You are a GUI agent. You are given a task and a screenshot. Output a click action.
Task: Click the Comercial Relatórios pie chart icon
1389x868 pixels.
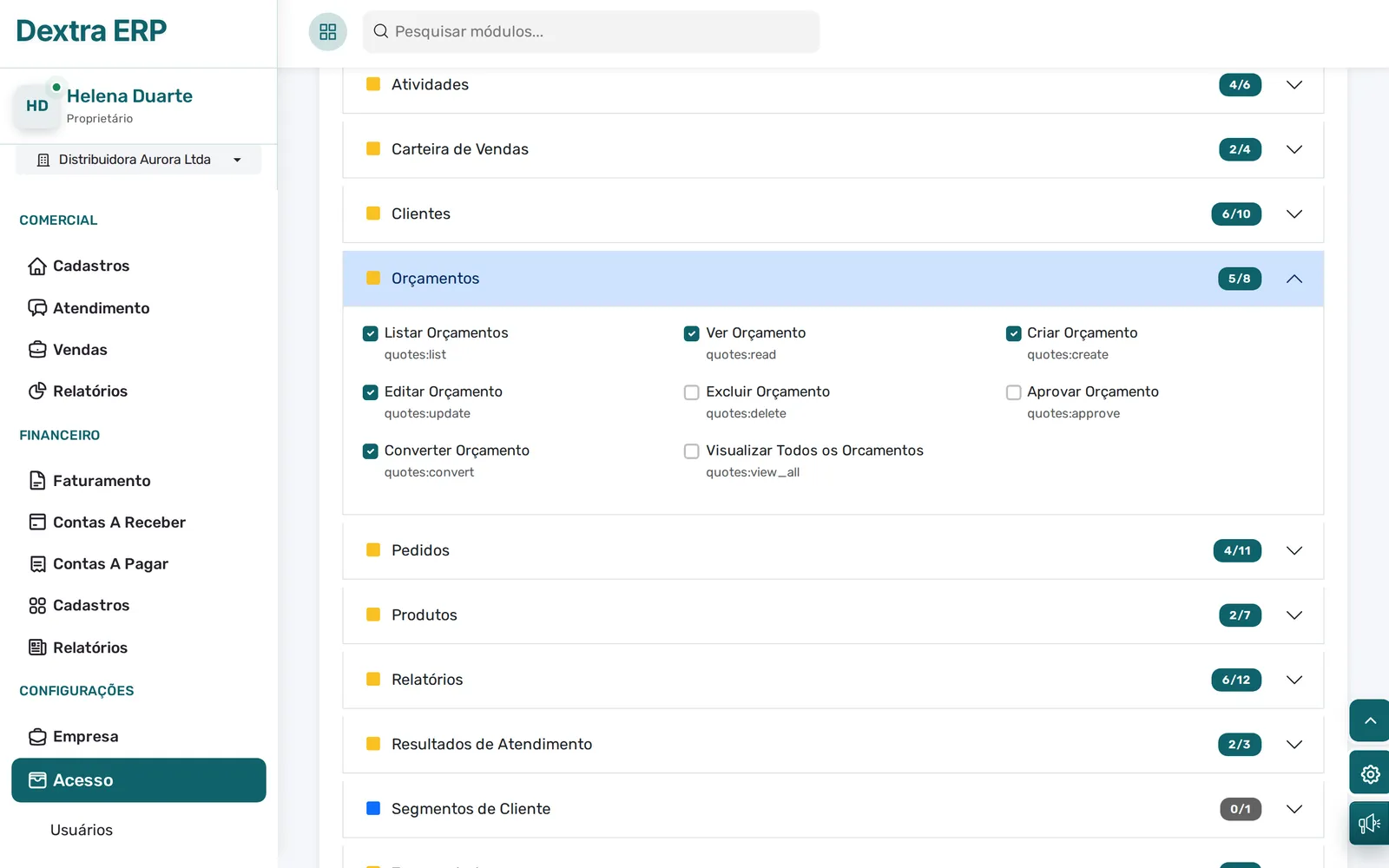click(x=37, y=391)
